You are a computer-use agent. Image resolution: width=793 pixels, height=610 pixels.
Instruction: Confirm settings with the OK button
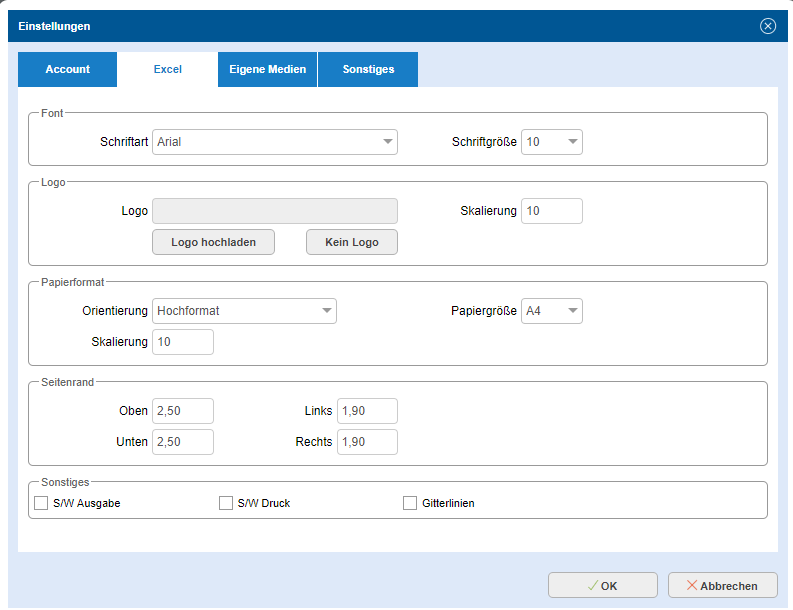[602, 585]
